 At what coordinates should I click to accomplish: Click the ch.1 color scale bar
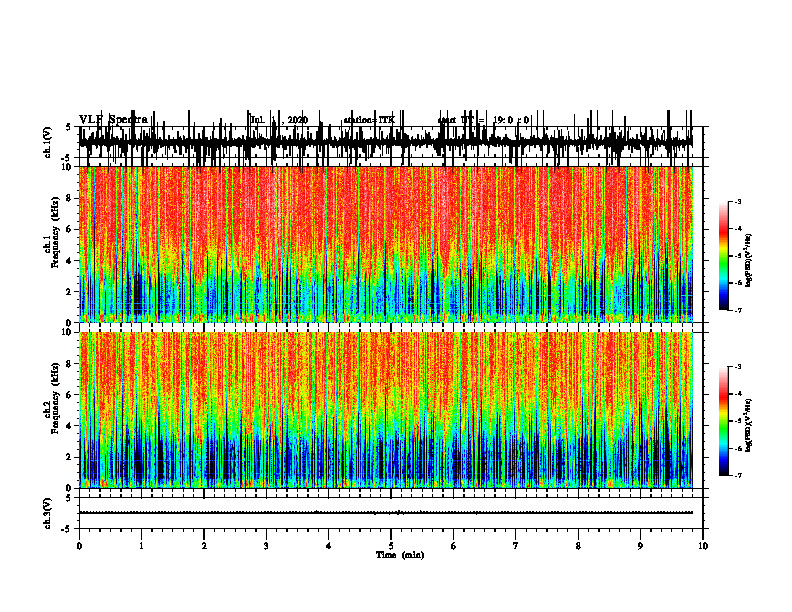[724, 256]
